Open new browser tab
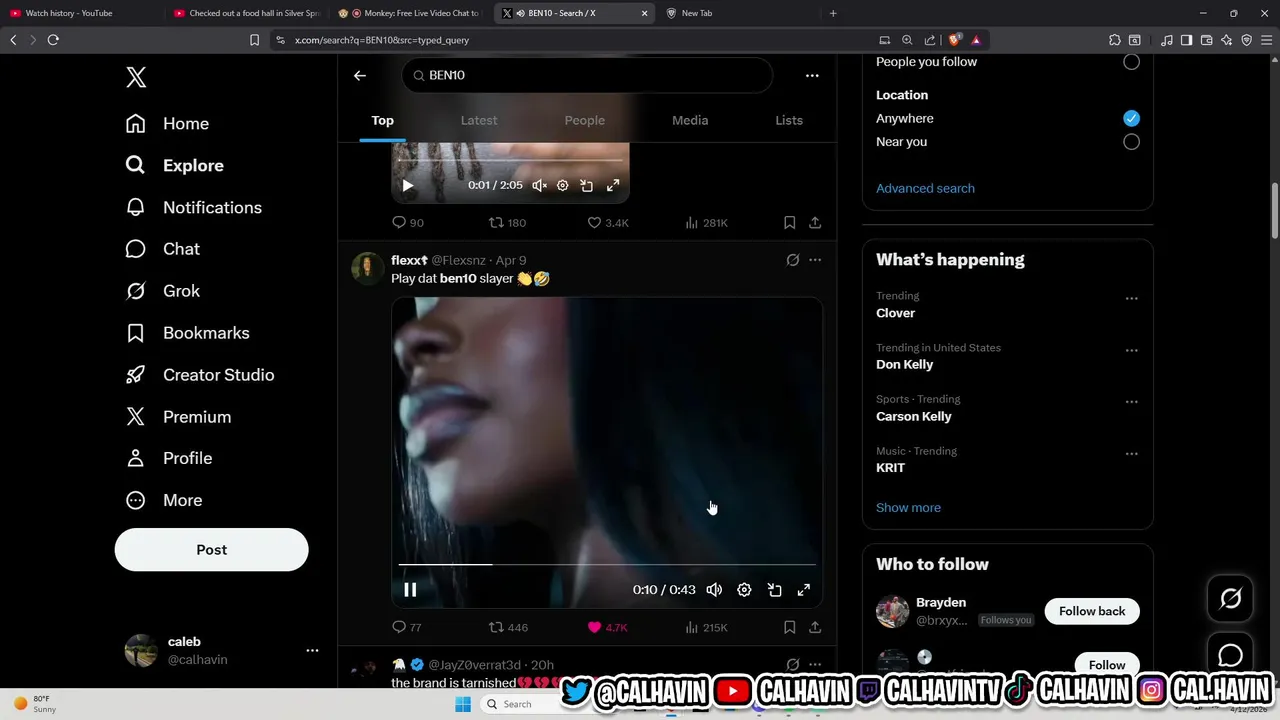The image size is (1280, 720). coord(833,13)
